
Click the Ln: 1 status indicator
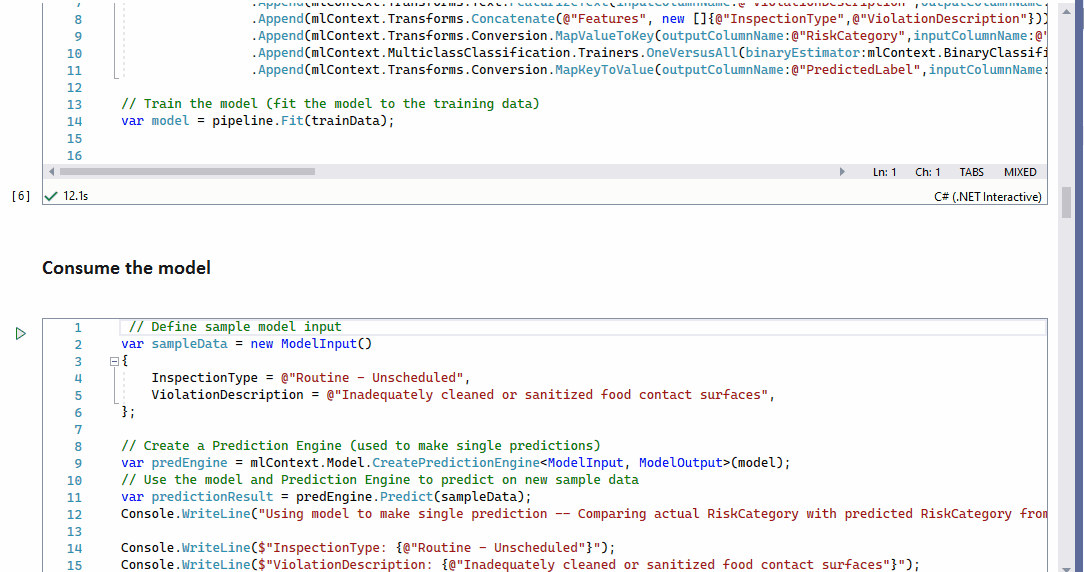[884, 172]
